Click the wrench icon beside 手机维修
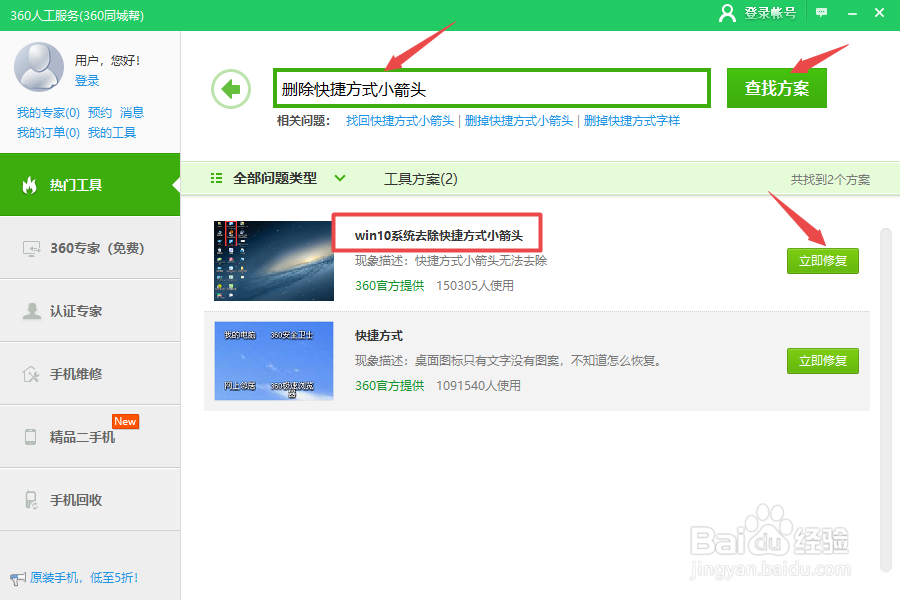 click(31, 374)
